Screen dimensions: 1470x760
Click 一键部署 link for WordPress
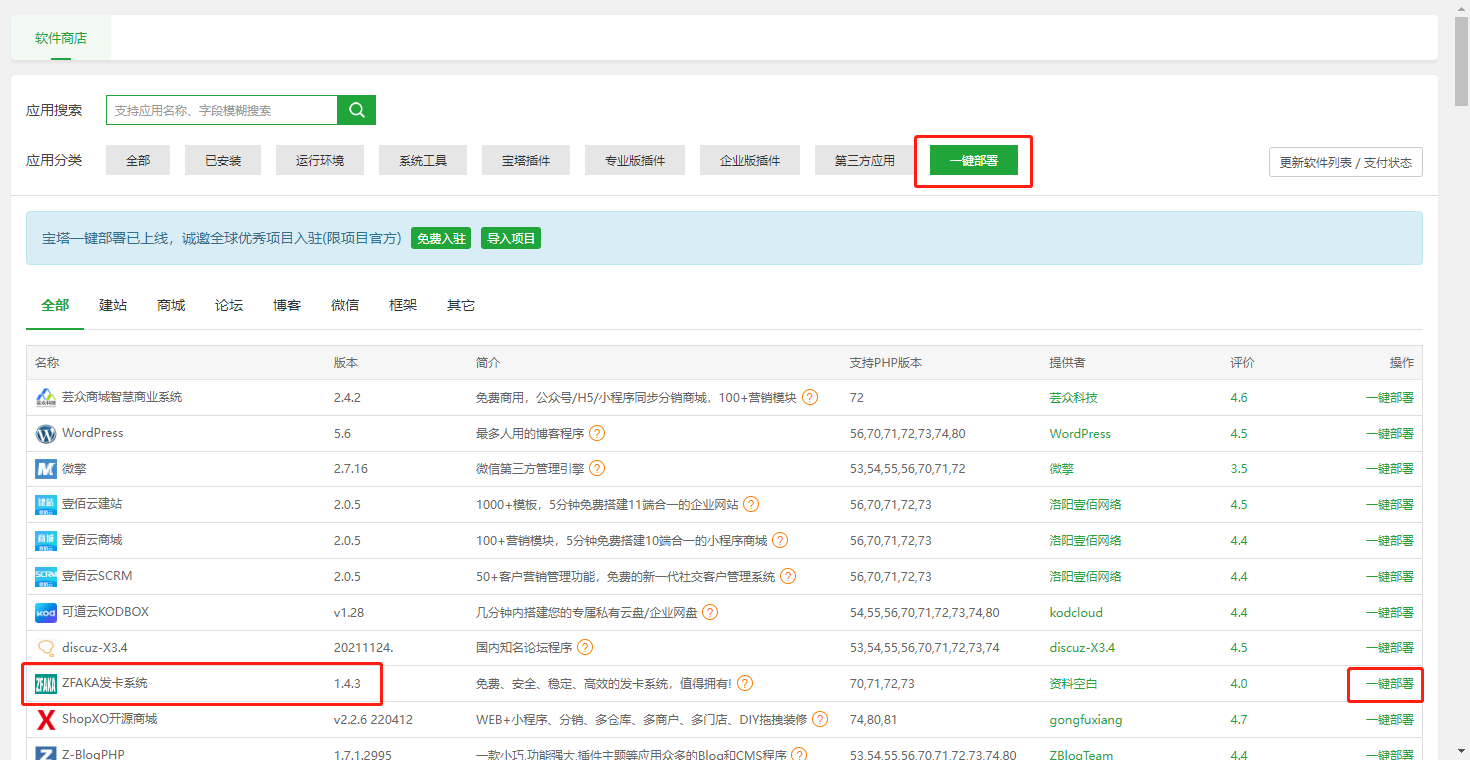click(x=1389, y=434)
